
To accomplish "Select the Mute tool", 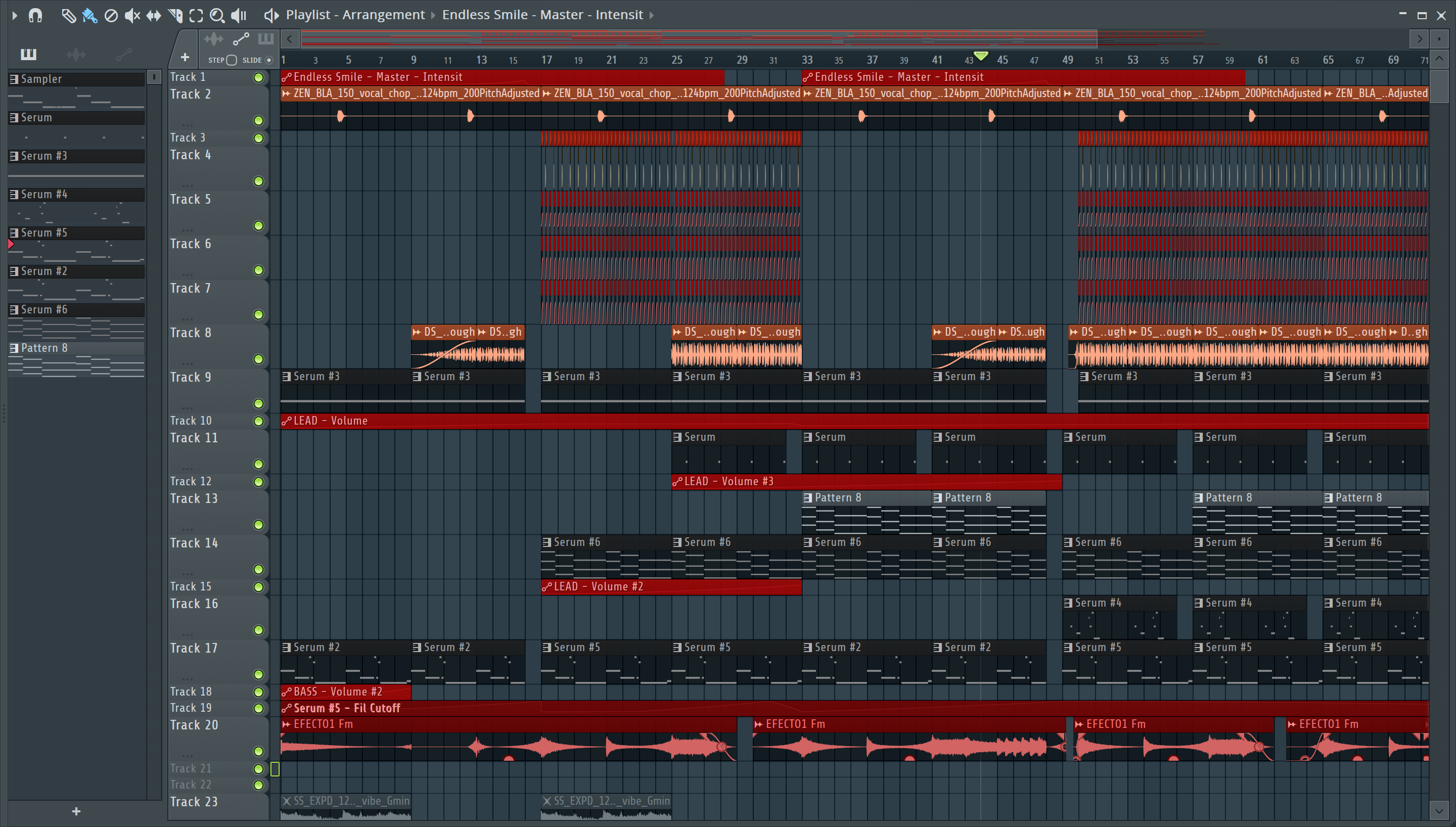I will pos(132,15).
